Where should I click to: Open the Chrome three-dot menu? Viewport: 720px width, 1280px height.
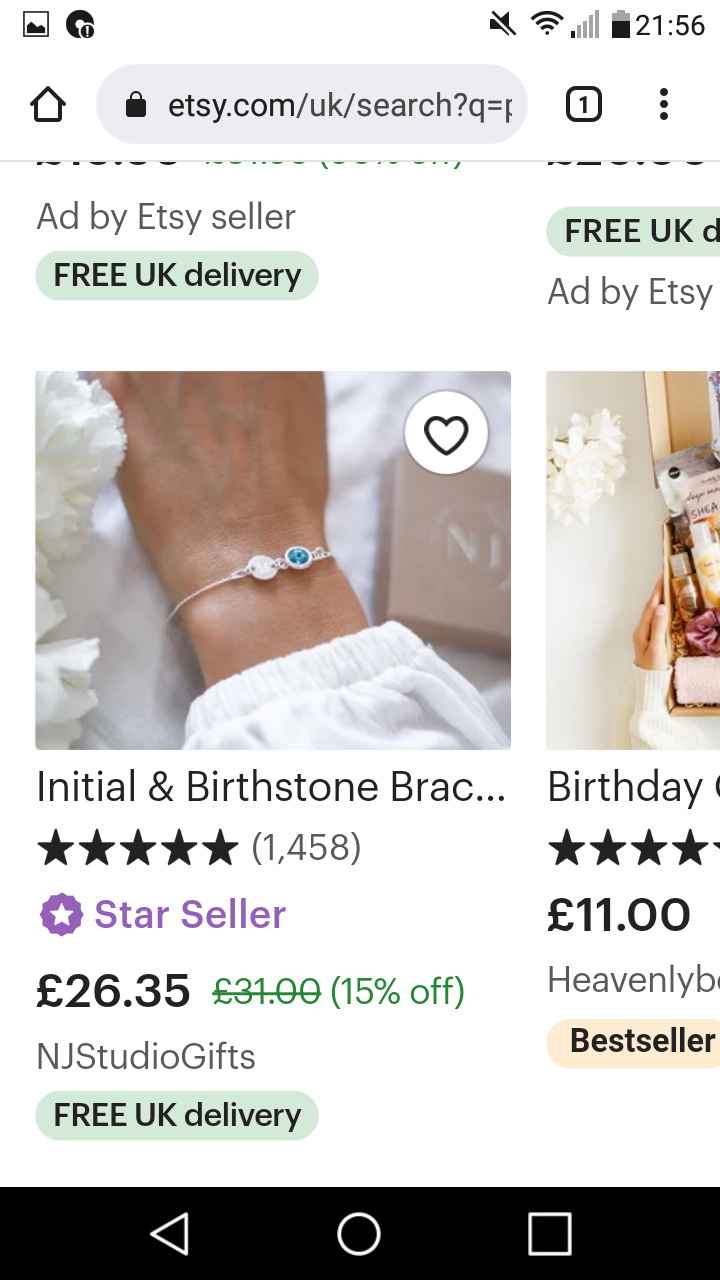tap(663, 104)
